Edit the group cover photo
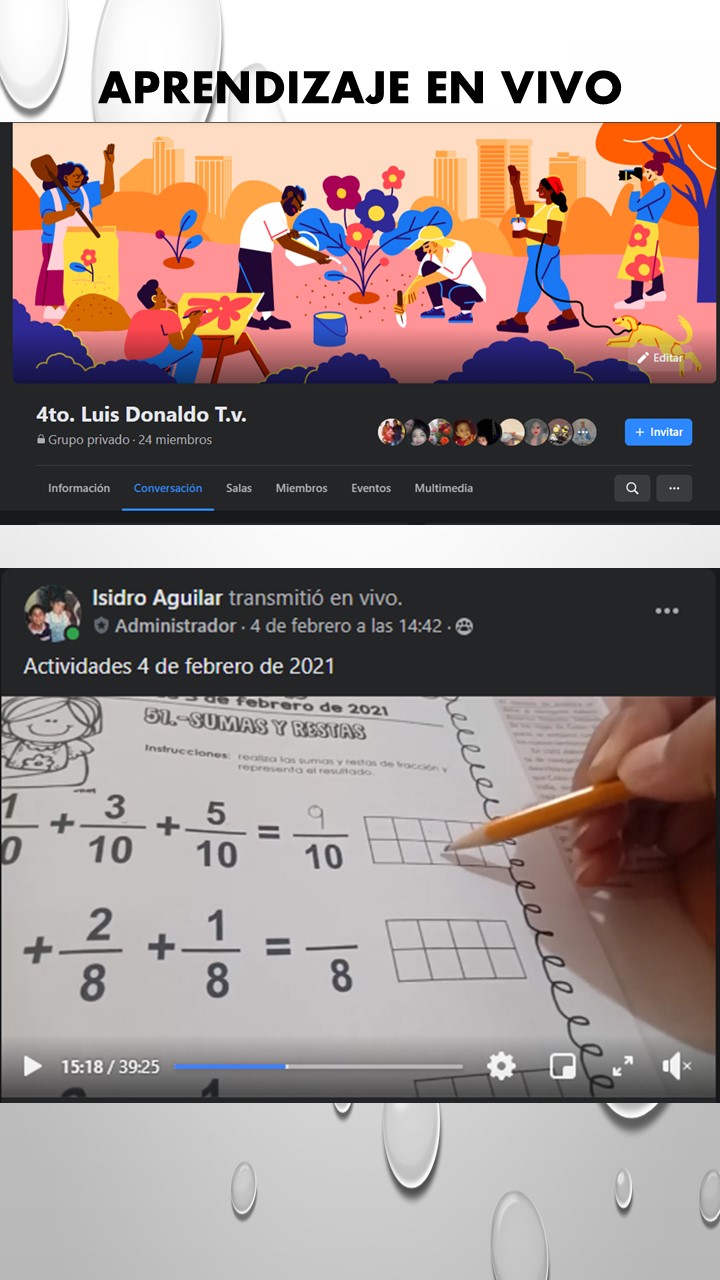This screenshot has height=1280, width=720. pyautogui.click(x=661, y=357)
